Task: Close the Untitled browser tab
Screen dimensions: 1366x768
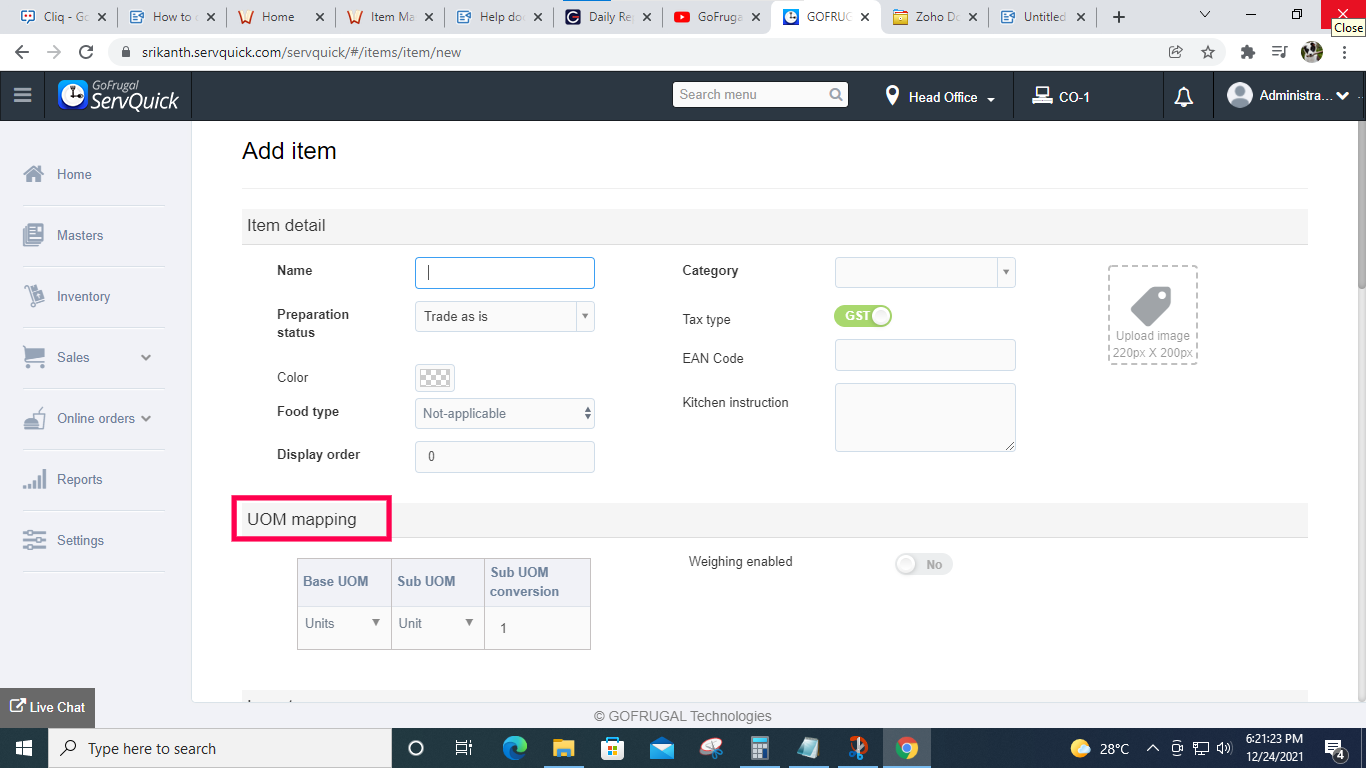Action: coord(1081,17)
